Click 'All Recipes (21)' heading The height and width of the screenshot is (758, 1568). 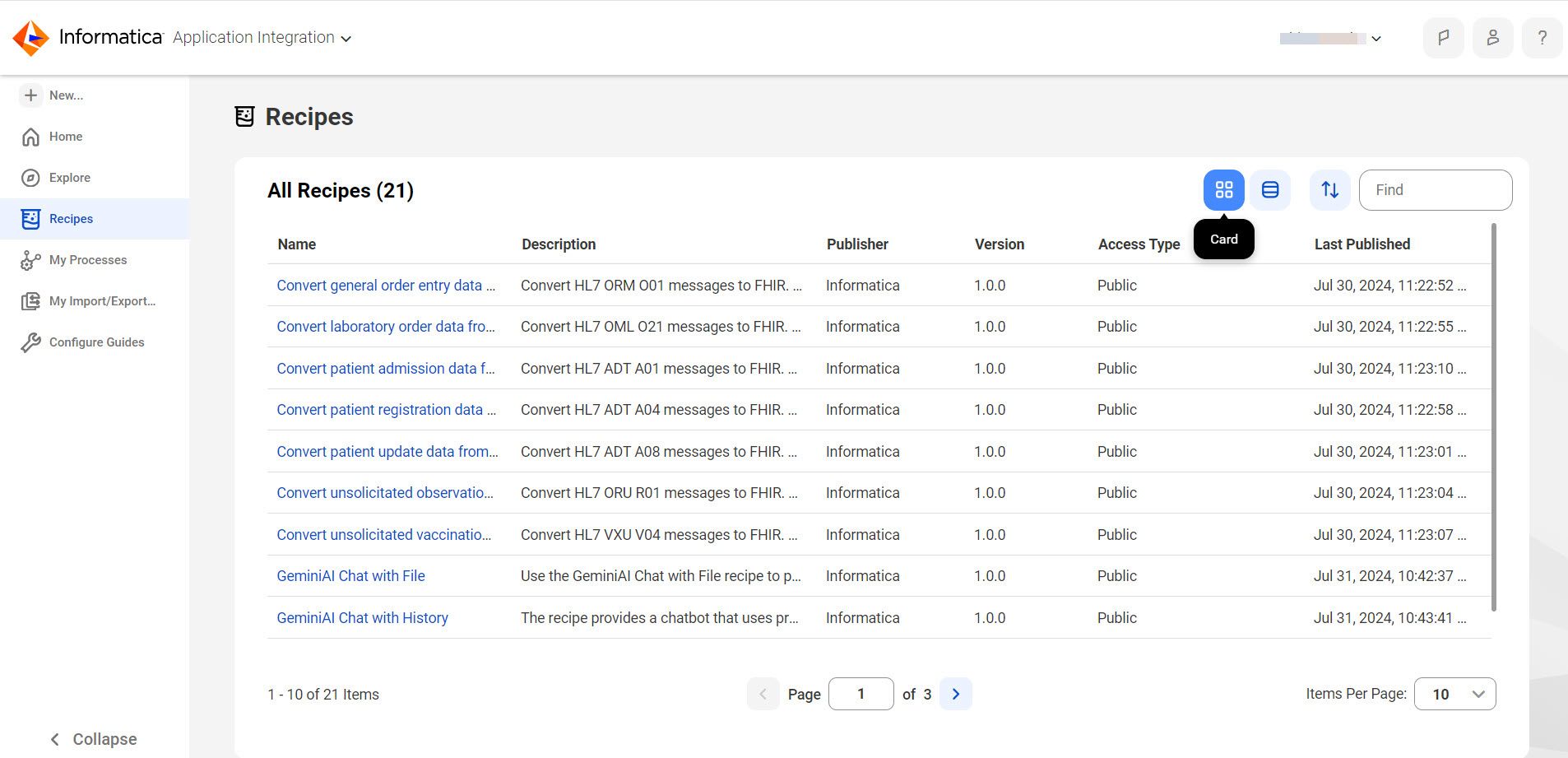click(341, 191)
